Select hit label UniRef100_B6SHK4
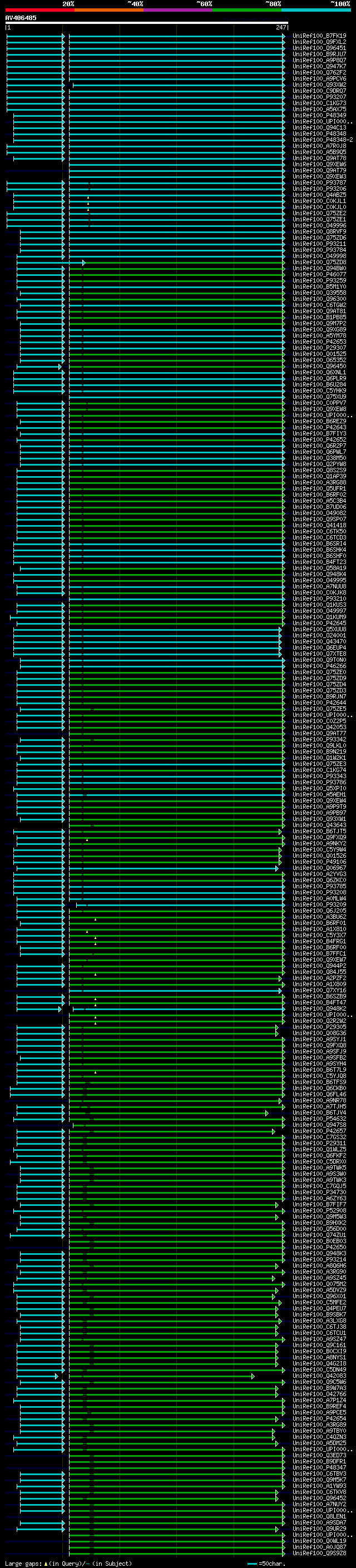This screenshot has height=1568, width=356. (319, 550)
